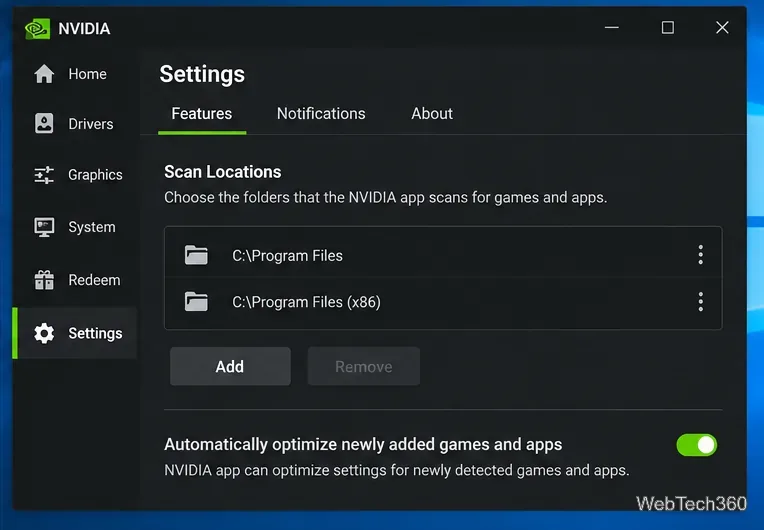
Task: Select the C:\Program Files list entry
Action: (x=443, y=253)
